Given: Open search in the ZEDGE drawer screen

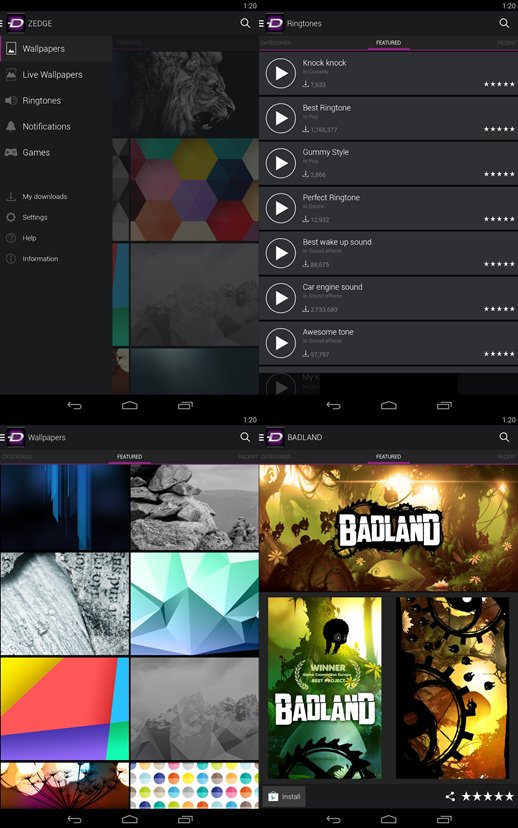Looking at the screenshot, I should (x=245, y=23).
